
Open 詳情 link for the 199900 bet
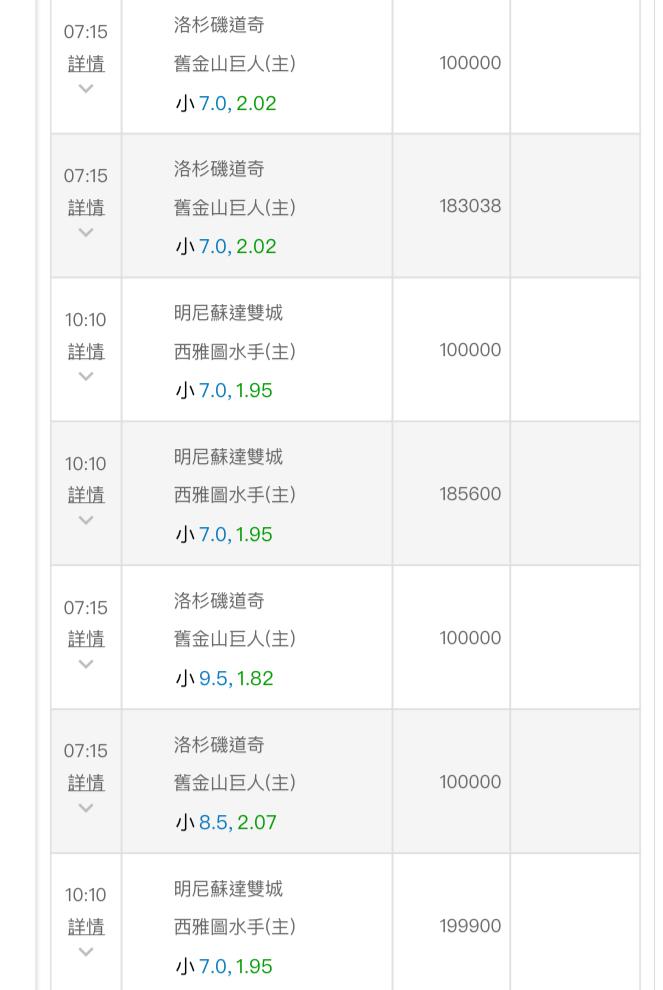coord(86,927)
